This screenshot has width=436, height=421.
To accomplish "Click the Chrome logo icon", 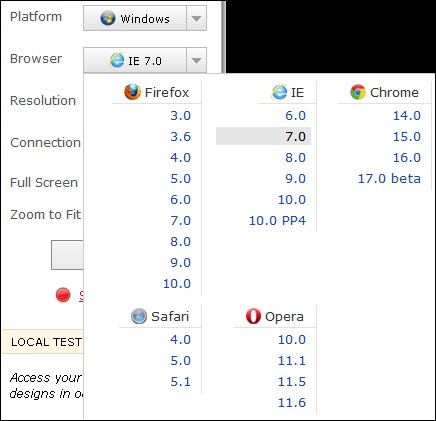I will tap(358, 92).
